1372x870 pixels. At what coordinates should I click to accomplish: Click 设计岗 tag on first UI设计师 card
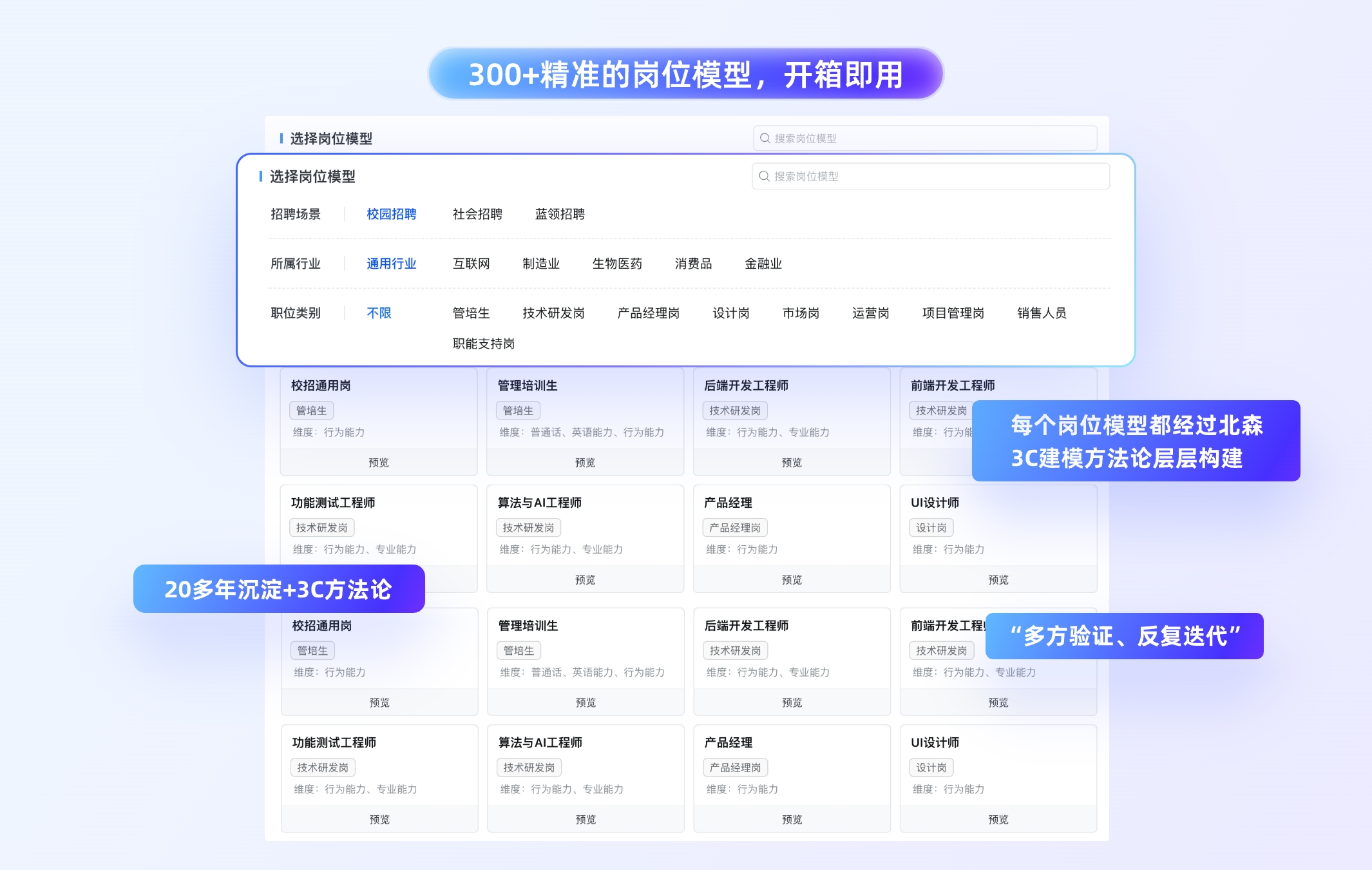(x=931, y=528)
